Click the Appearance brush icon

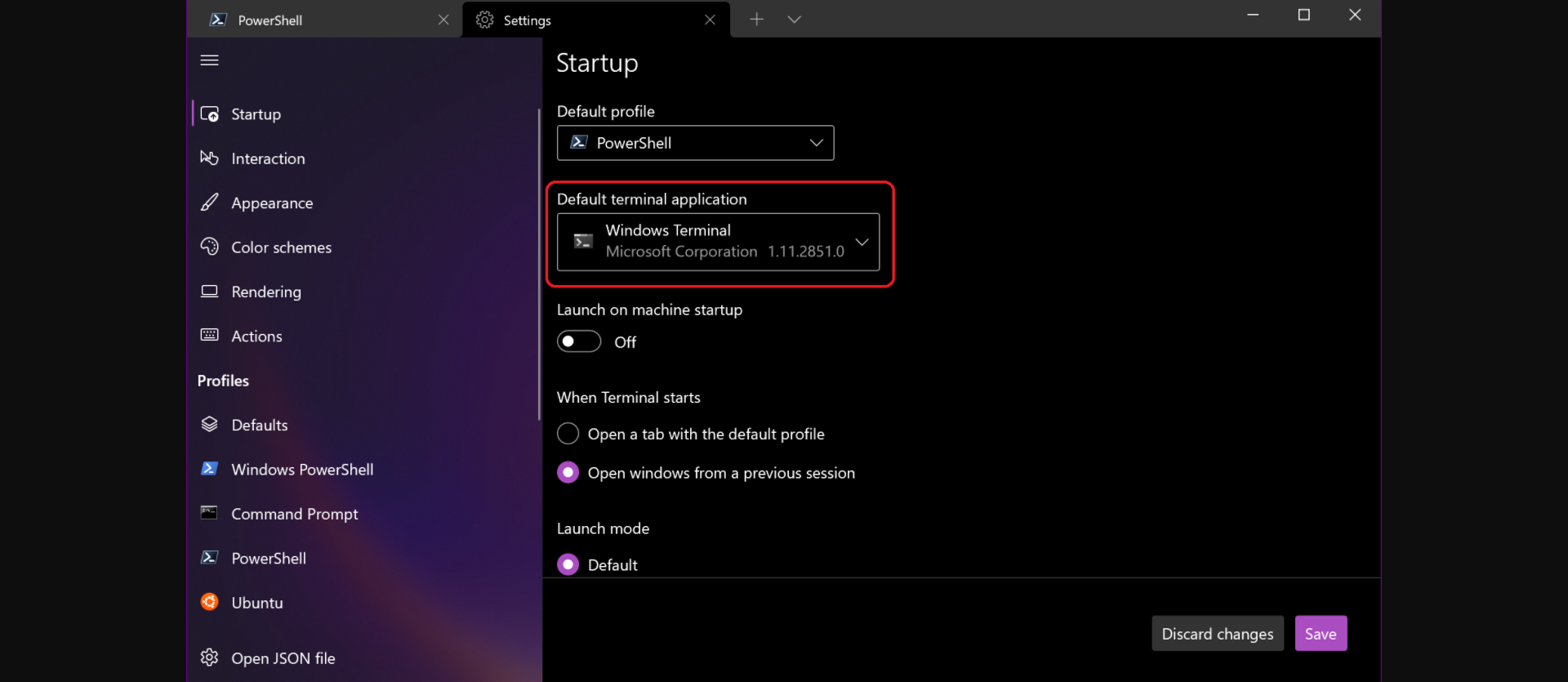[209, 202]
